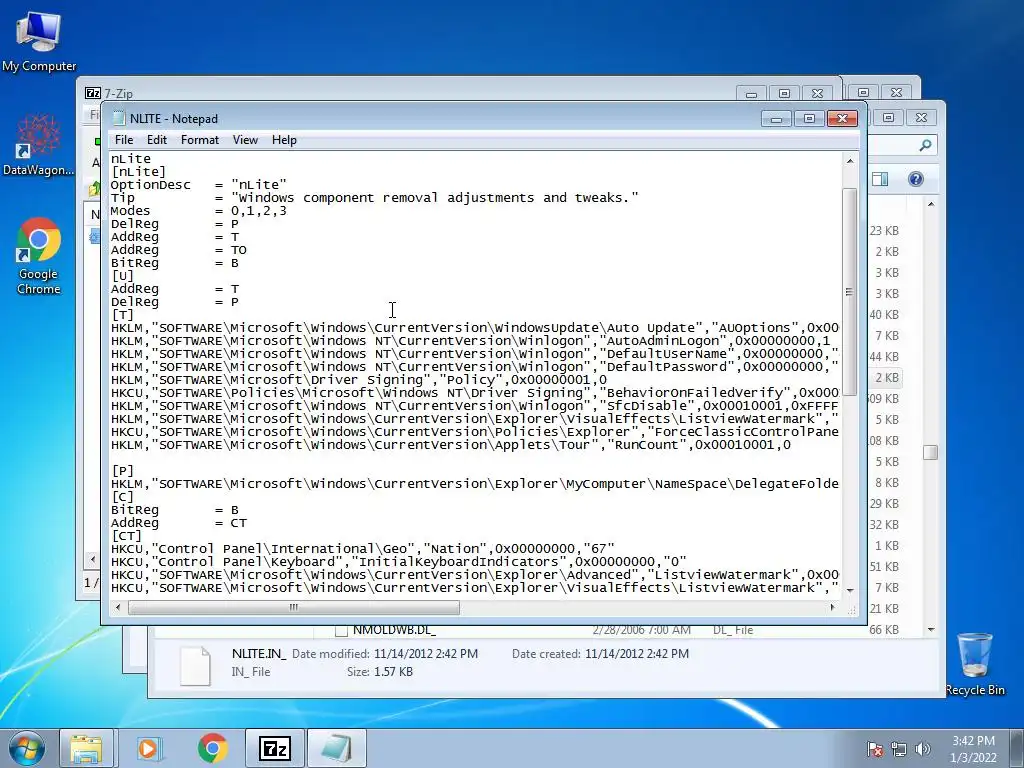
Task: Click the 66 KB size entry in Explorer
Action: tap(884, 630)
